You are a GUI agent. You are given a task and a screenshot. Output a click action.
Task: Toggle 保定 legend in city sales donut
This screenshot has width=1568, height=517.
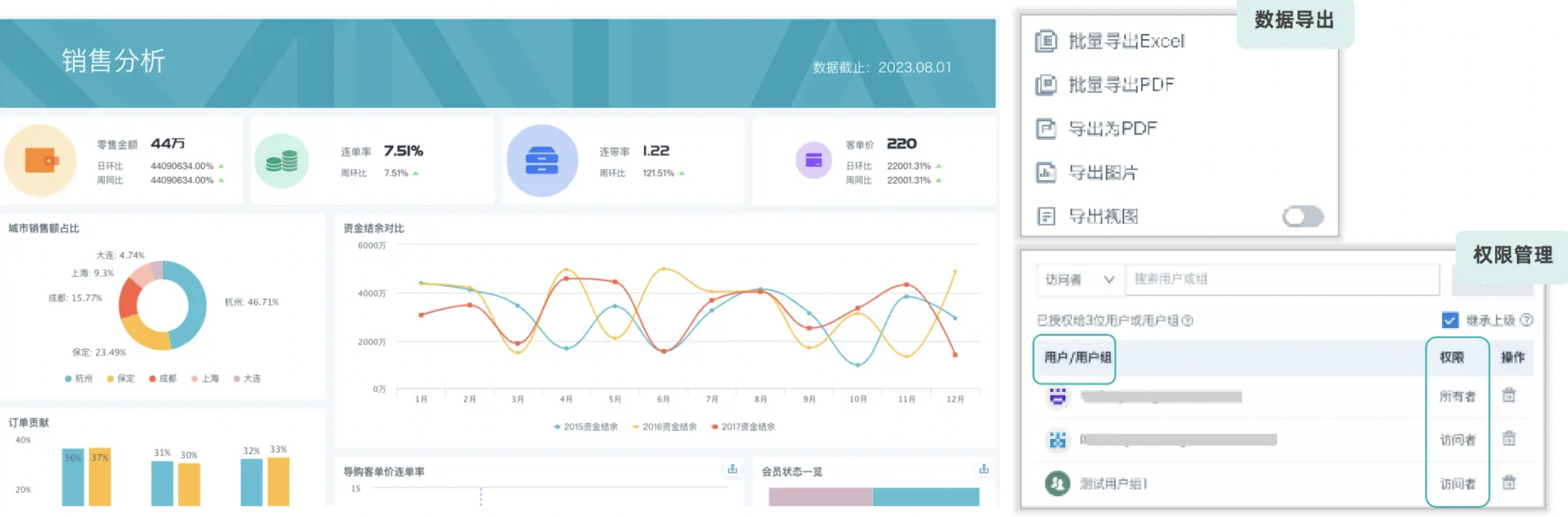point(121,378)
